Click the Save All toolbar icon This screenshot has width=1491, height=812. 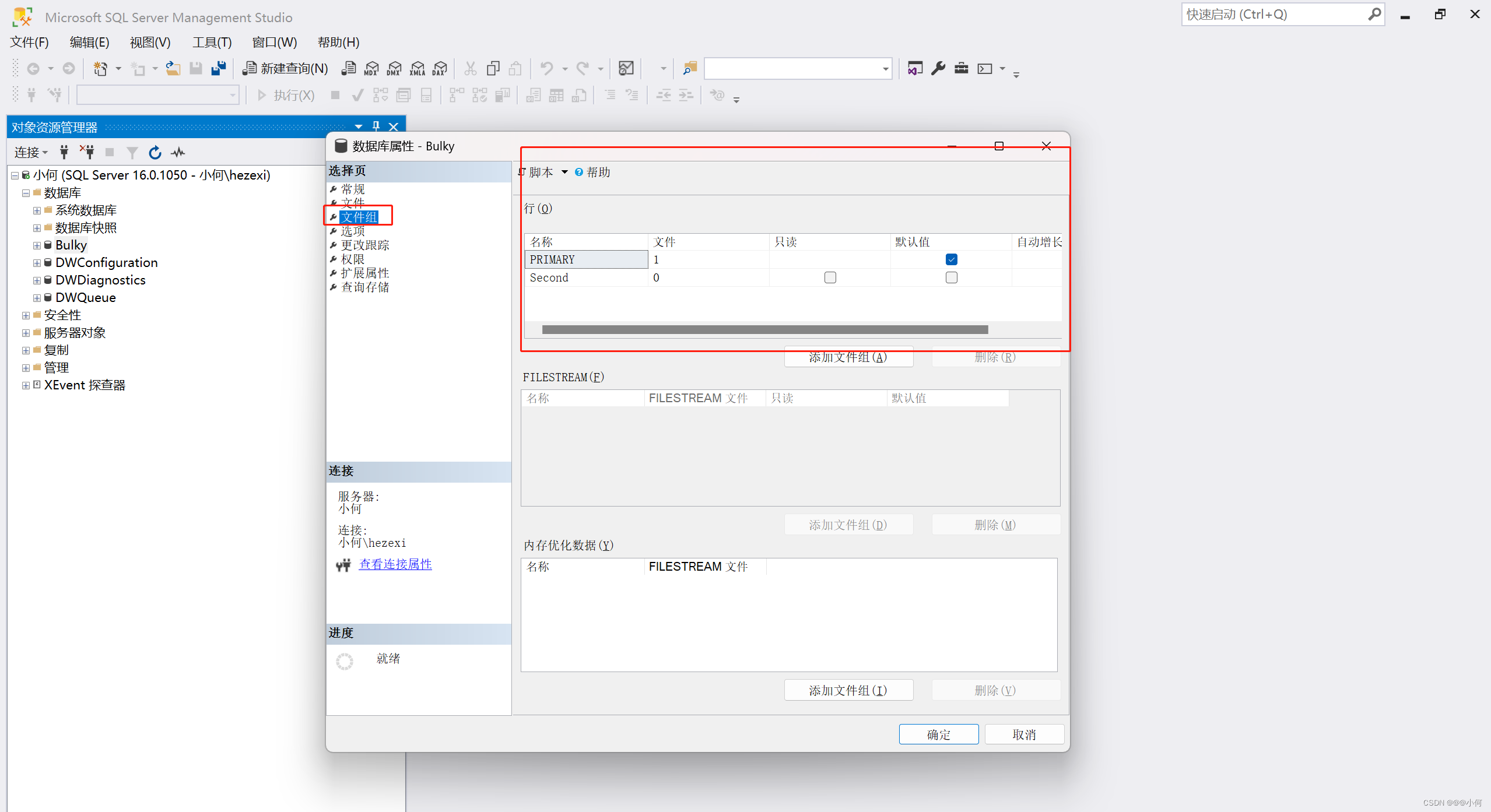point(219,68)
